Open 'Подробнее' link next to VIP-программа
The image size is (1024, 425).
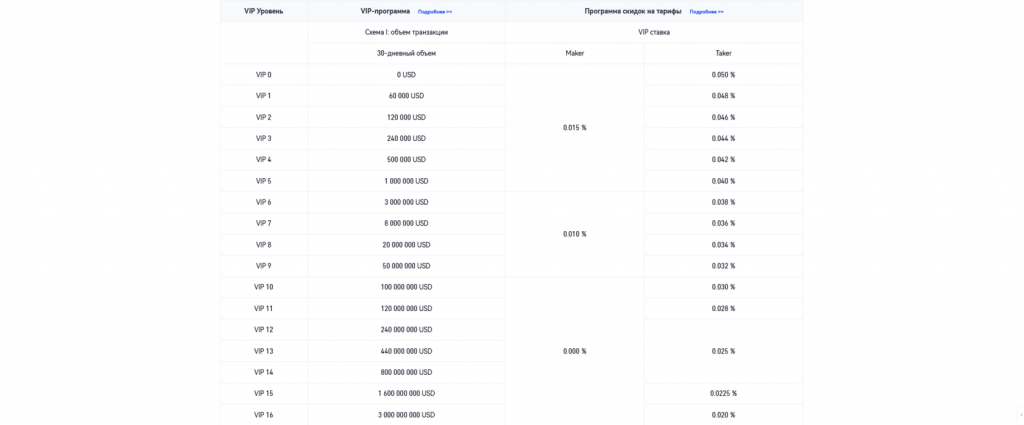[435, 12]
